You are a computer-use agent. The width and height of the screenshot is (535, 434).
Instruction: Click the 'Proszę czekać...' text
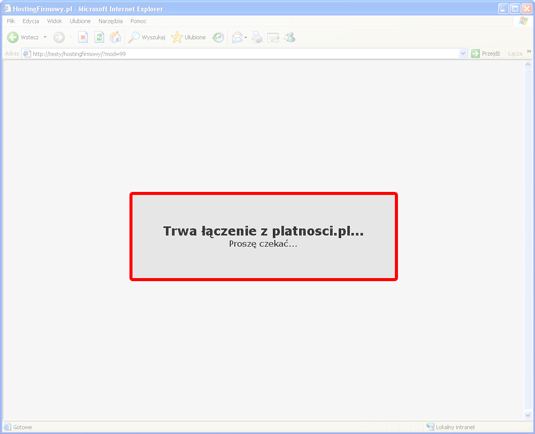click(263, 244)
